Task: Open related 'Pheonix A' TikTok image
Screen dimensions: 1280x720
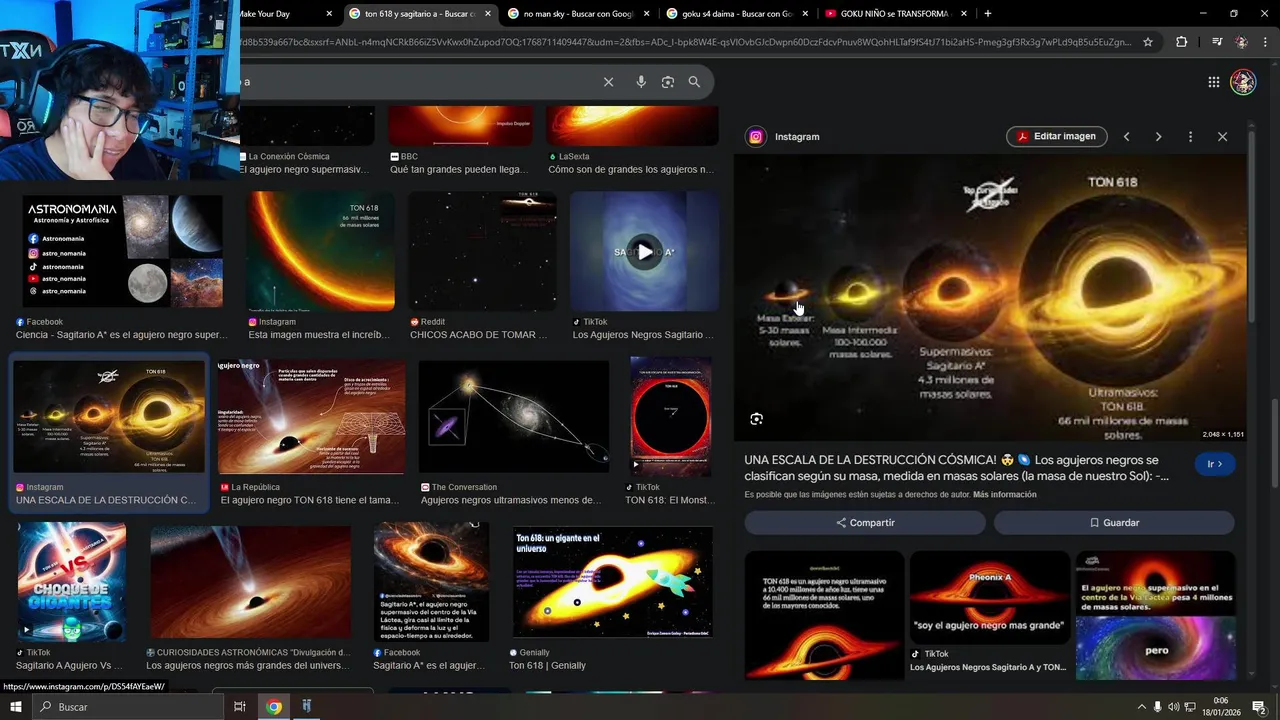Action: (x=989, y=597)
